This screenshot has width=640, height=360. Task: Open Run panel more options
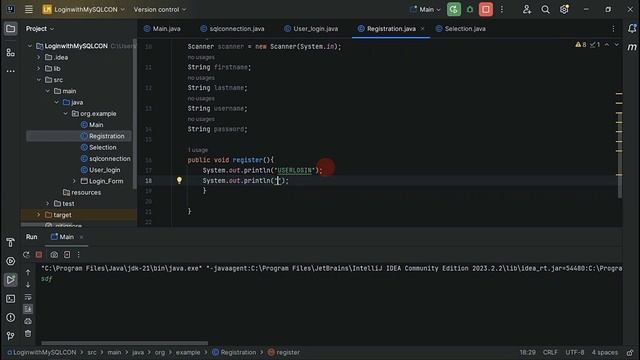78,255
